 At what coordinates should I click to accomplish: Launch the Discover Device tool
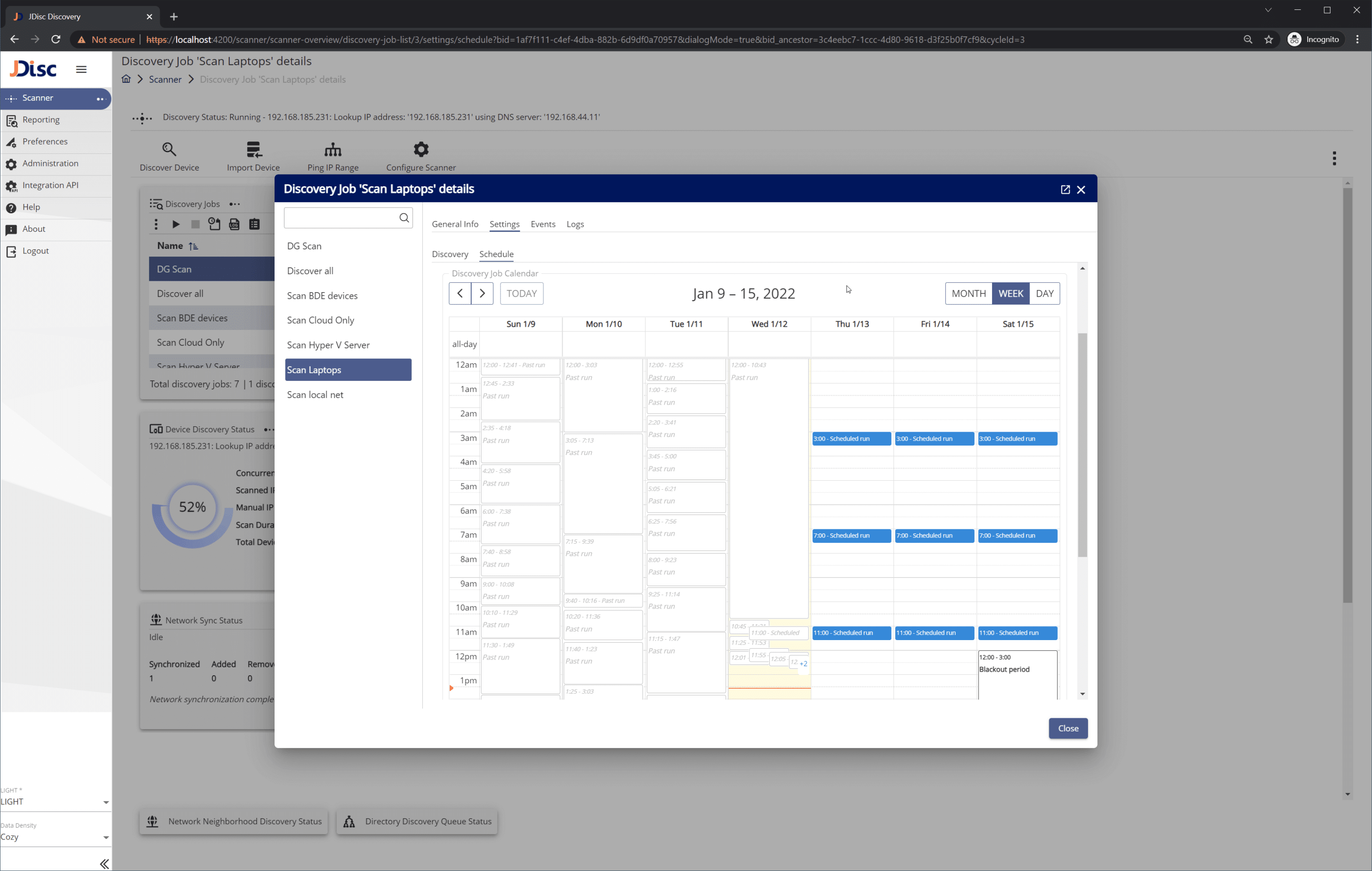(169, 155)
